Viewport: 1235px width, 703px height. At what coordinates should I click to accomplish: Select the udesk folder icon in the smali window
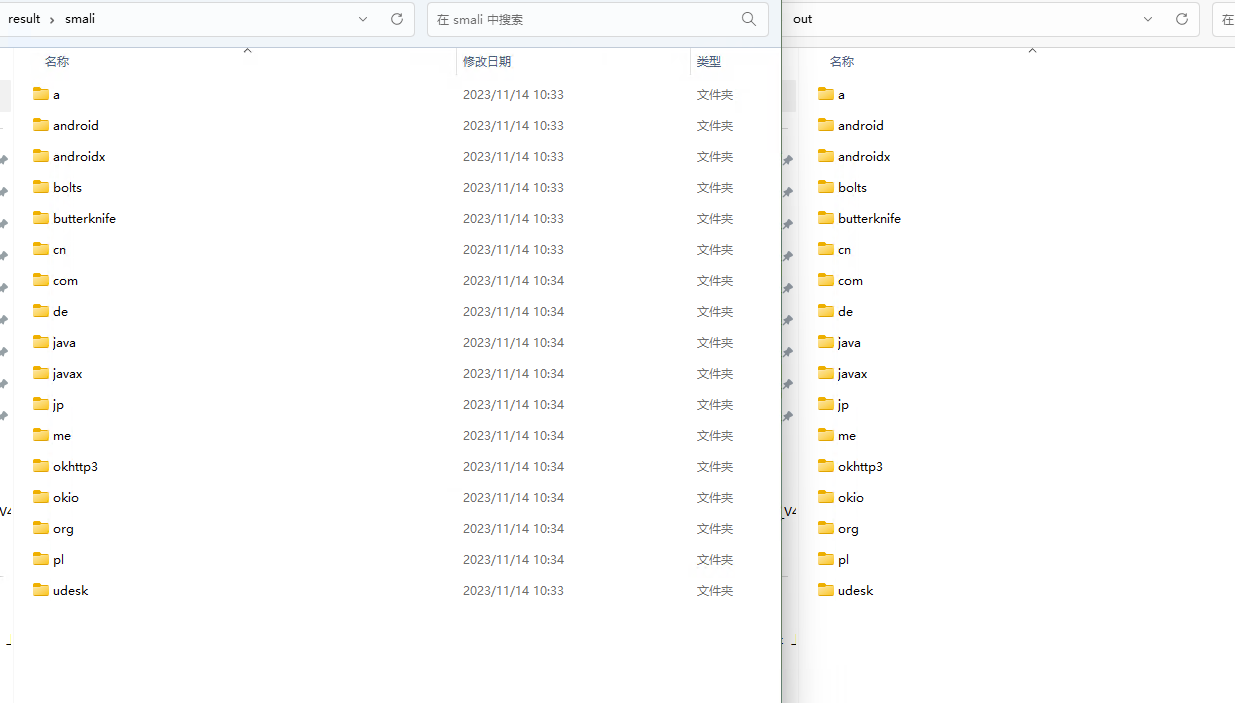tap(41, 590)
